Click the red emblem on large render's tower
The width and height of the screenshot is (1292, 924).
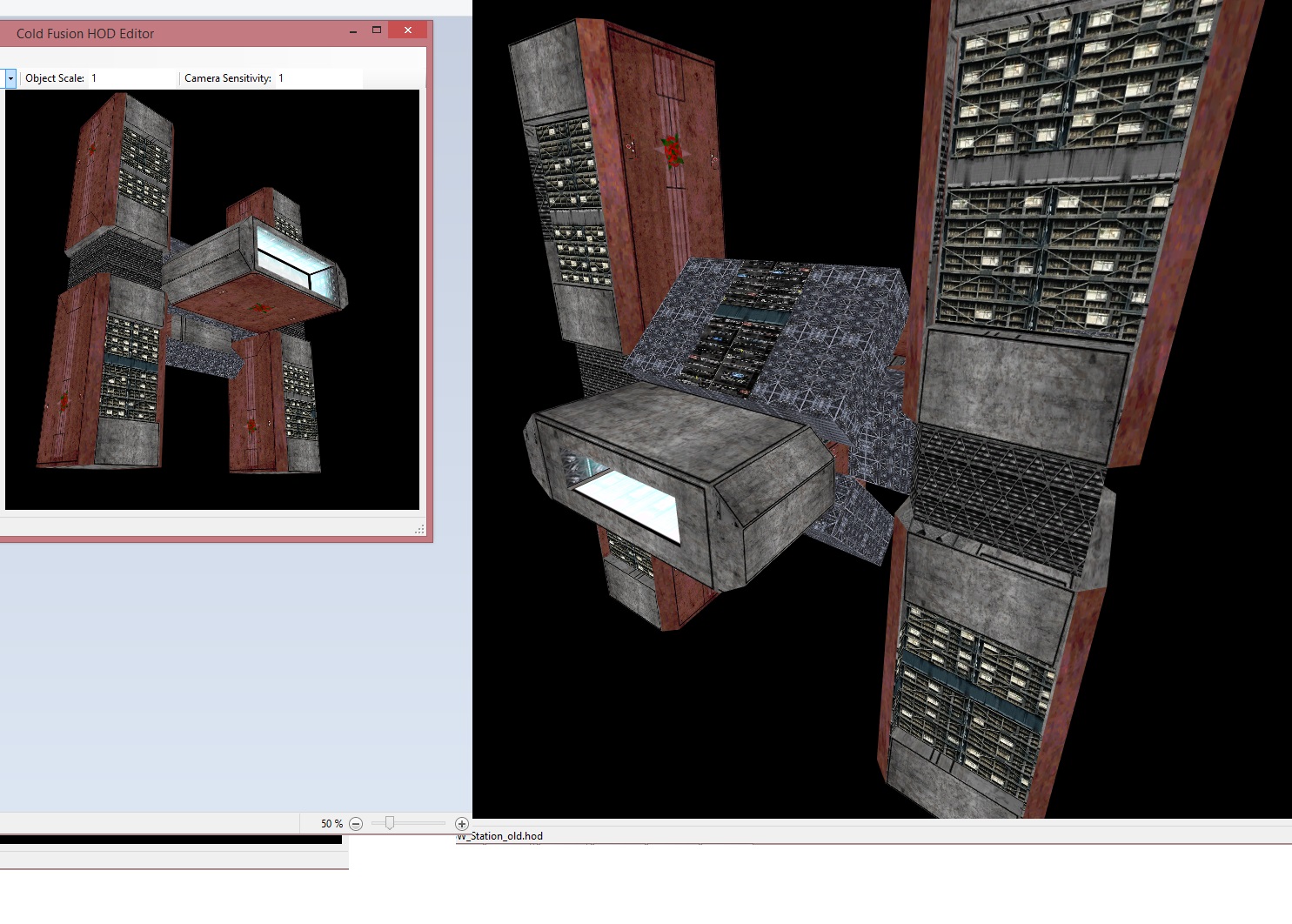(x=672, y=150)
